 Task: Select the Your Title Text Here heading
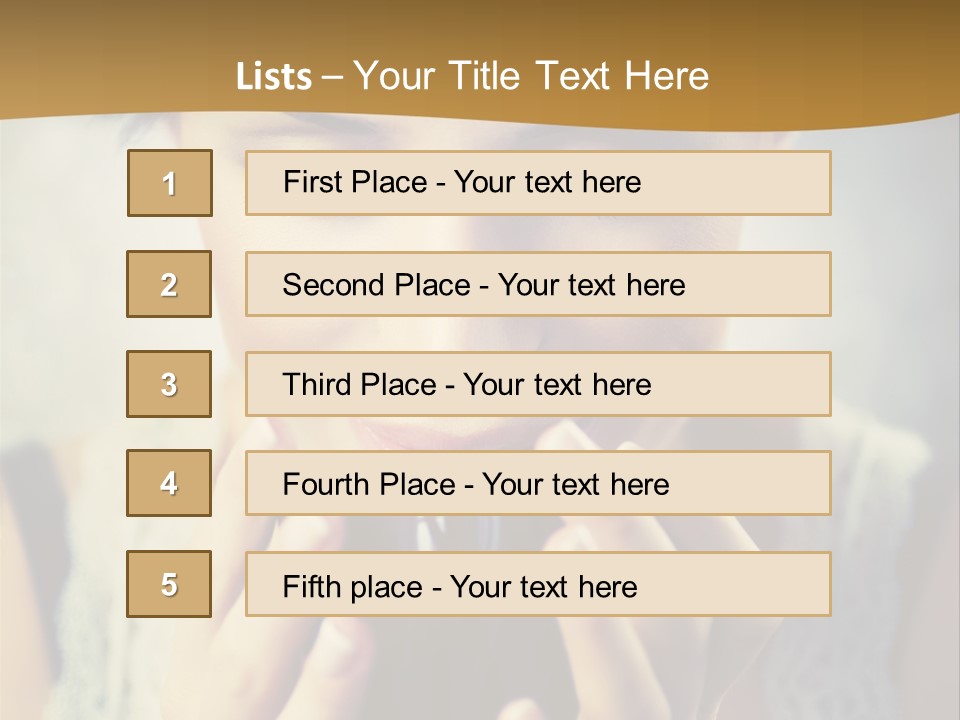(531, 76)
